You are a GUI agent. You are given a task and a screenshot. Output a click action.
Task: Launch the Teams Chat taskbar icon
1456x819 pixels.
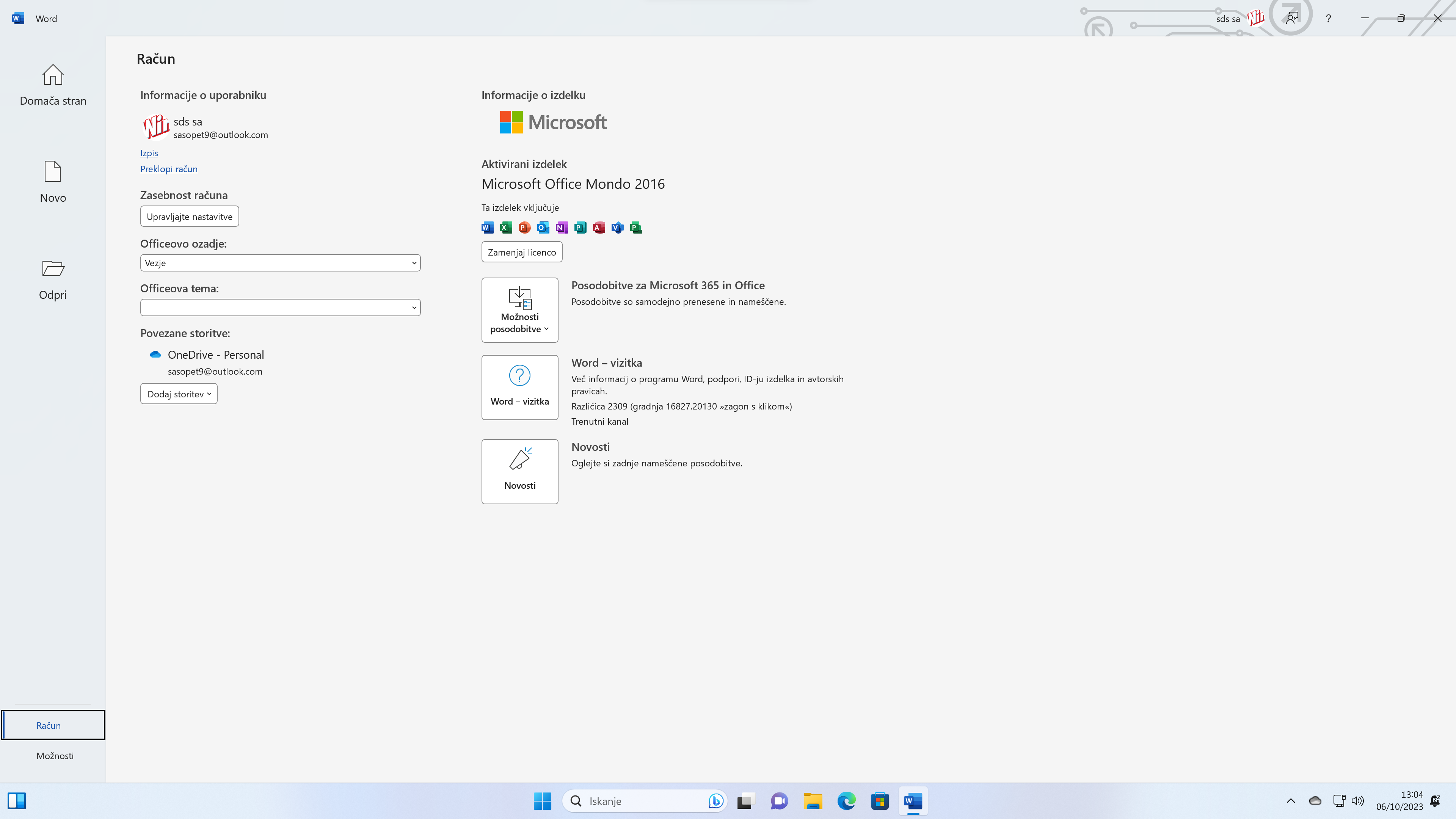780,801
